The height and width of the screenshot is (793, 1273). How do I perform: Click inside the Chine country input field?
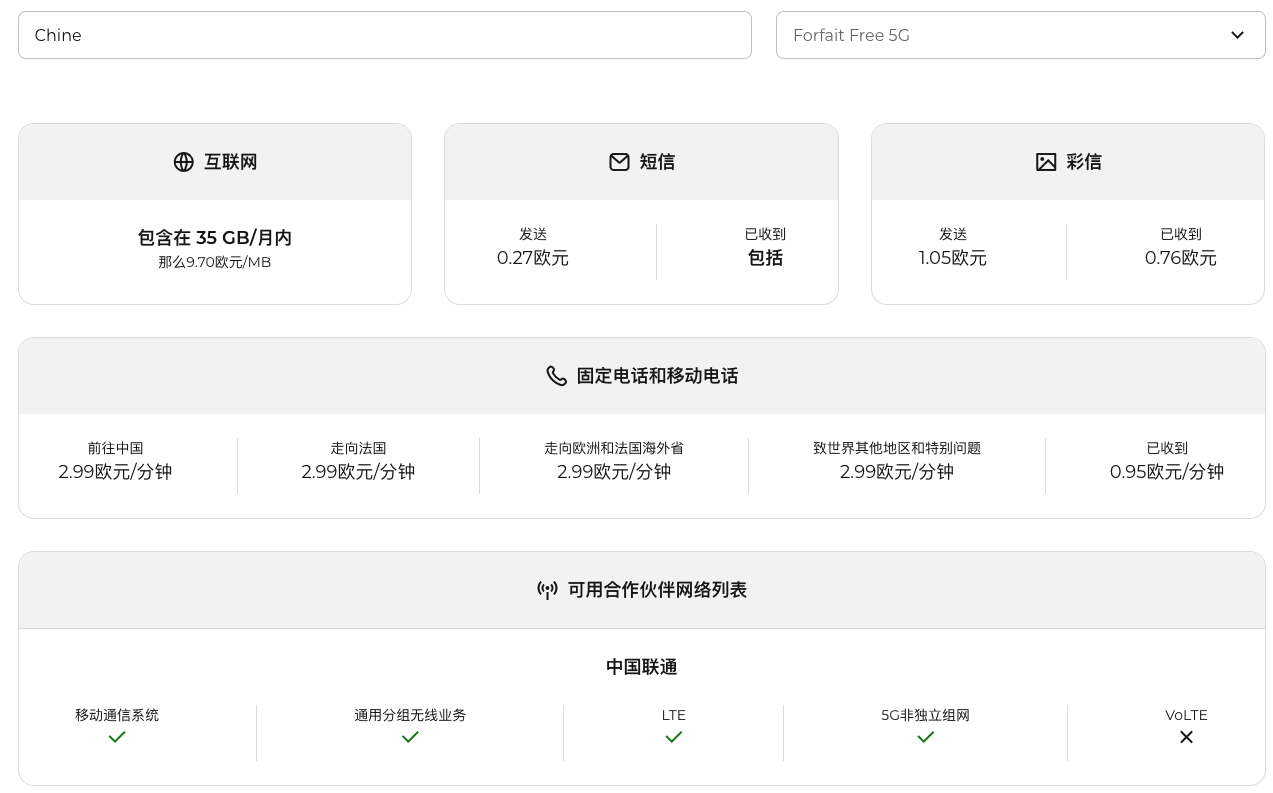385,35
